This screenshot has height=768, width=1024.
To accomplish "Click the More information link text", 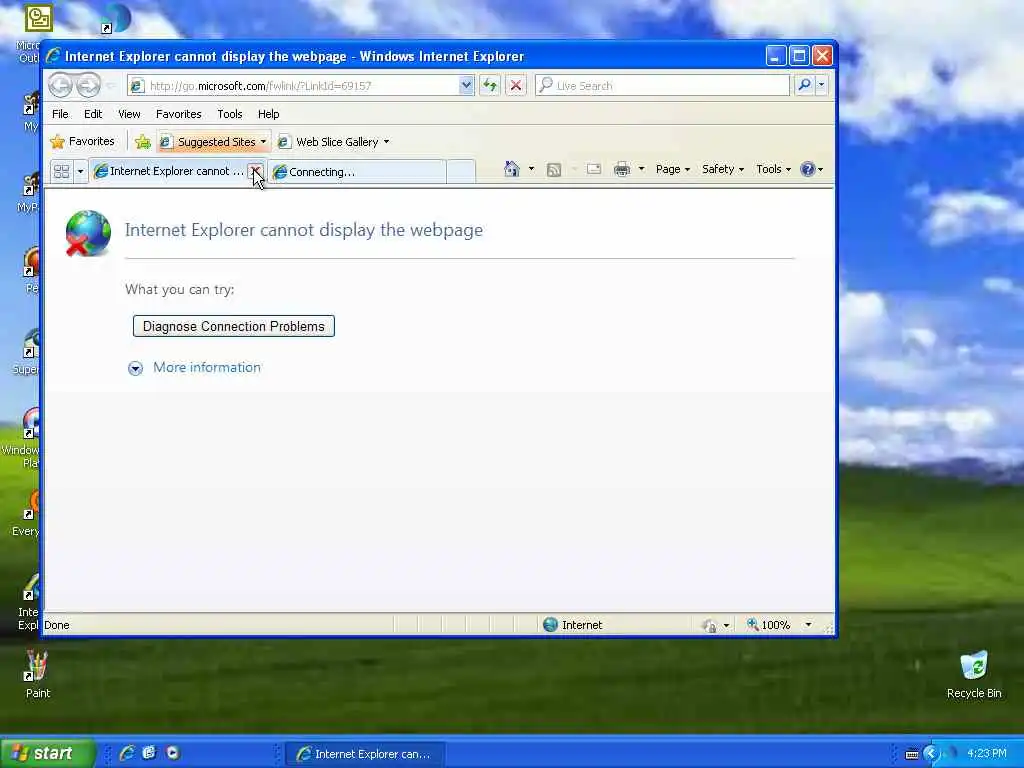I will 206,367.
